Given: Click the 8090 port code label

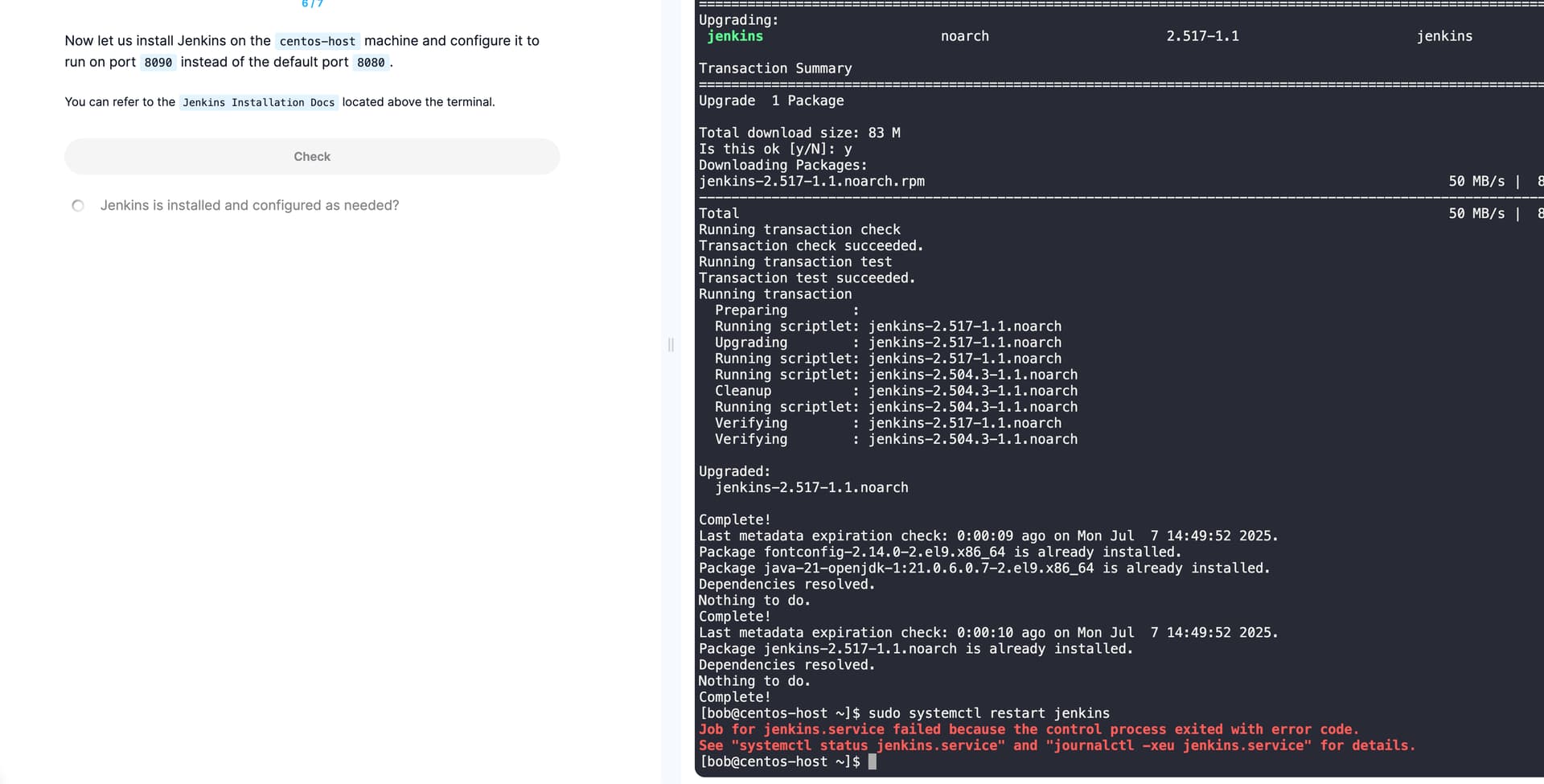Looking at the screenshot, I should [x=158, y=63].
